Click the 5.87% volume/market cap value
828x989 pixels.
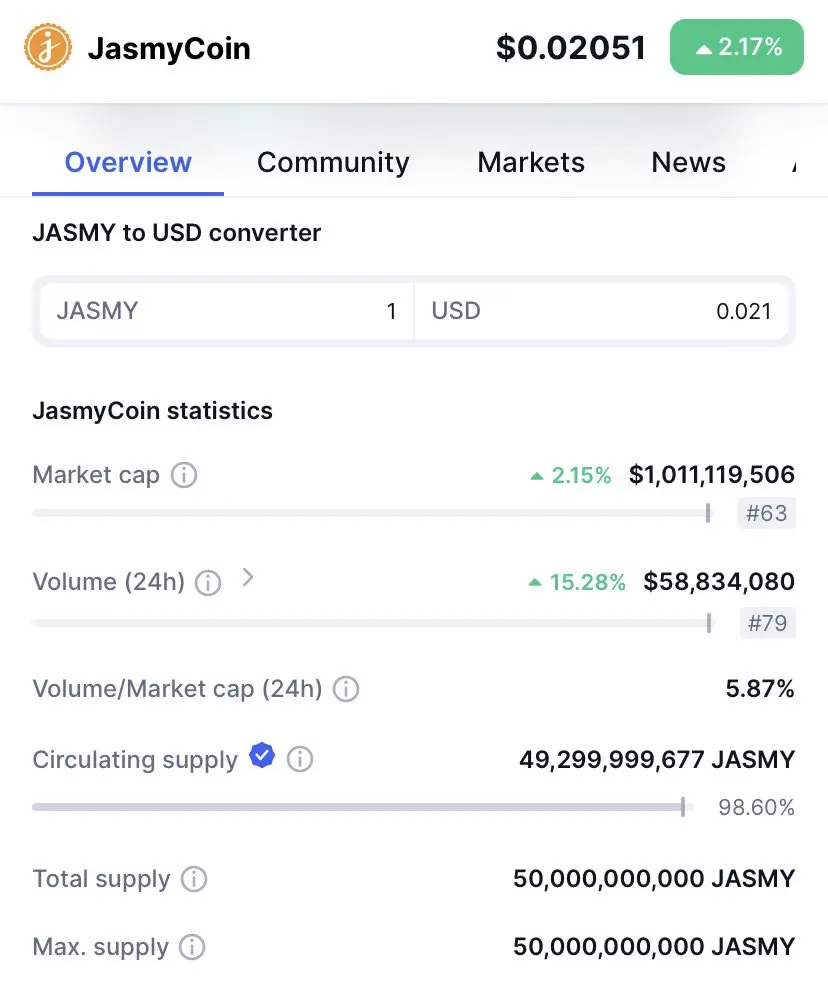click(x=760, y=688)
